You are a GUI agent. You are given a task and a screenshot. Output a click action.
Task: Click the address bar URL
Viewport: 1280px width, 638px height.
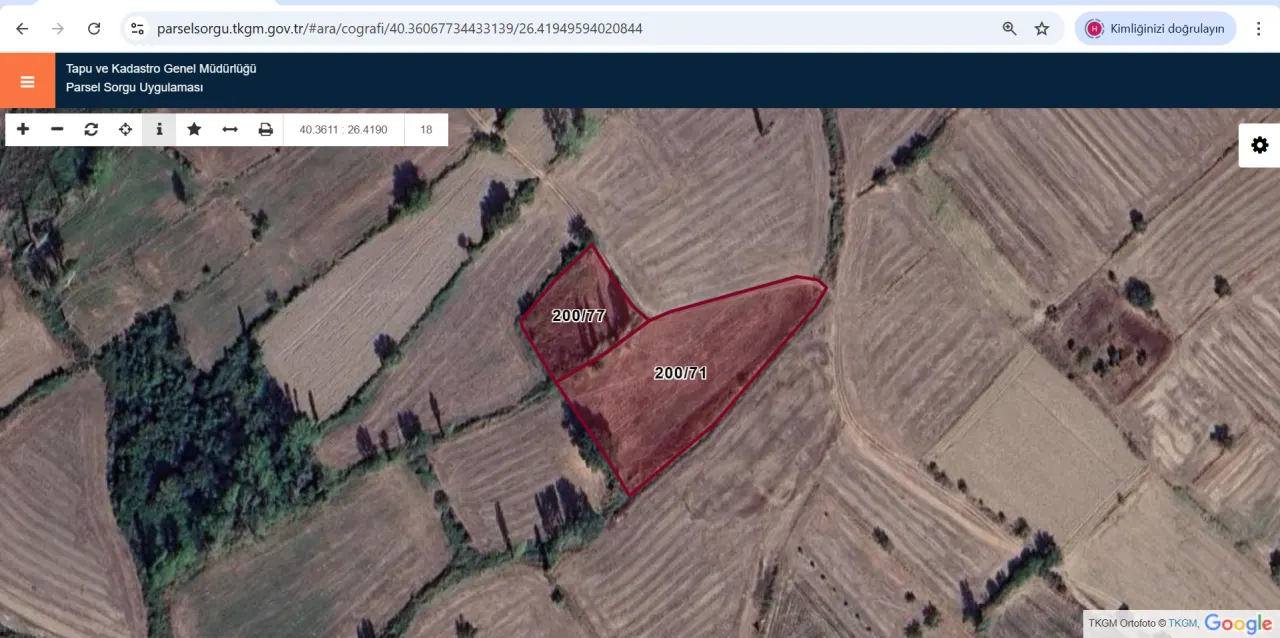pyautogui.click(x=400, y=28)
